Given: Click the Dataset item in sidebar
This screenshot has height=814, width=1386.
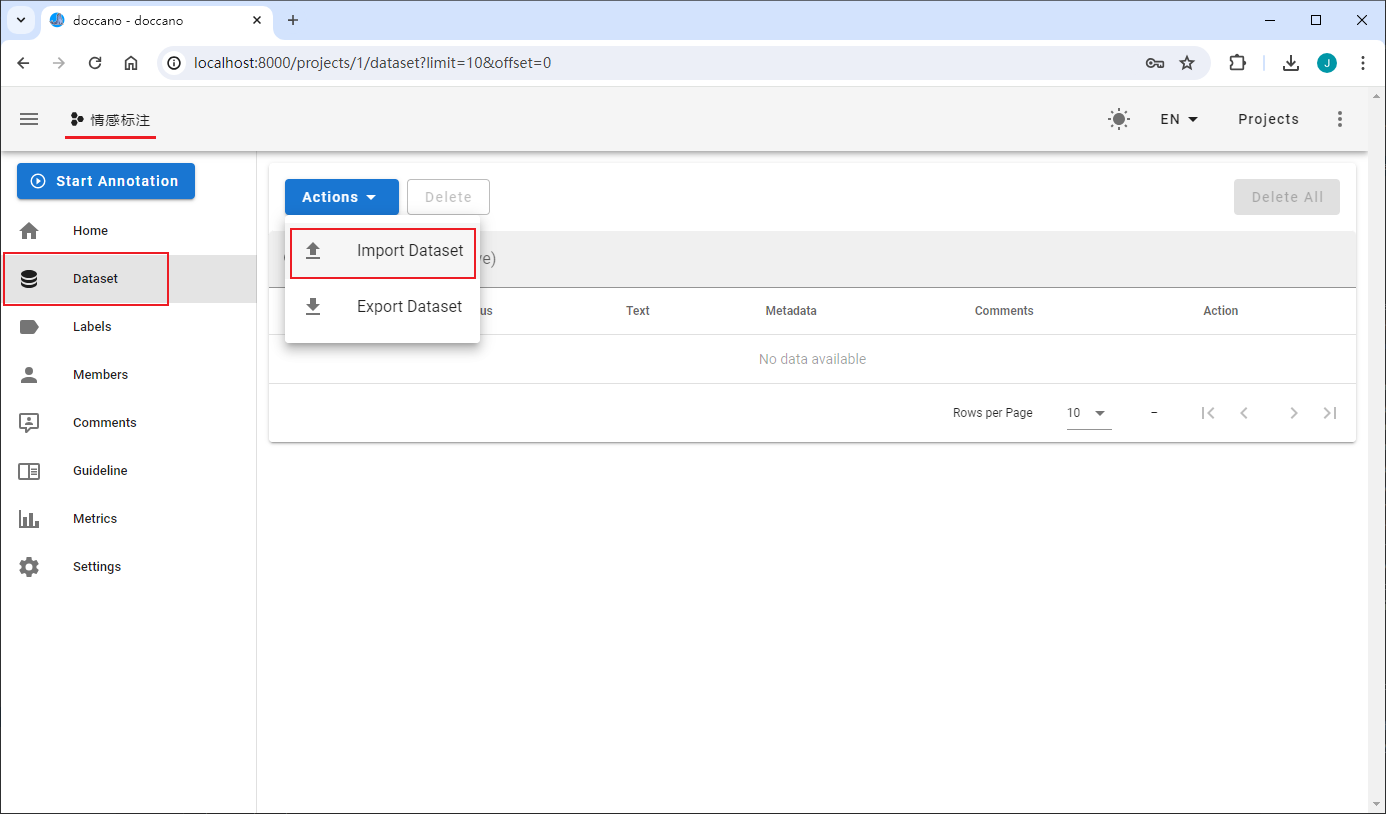Looking at the screenshot, I should click(x=95, y=279).
